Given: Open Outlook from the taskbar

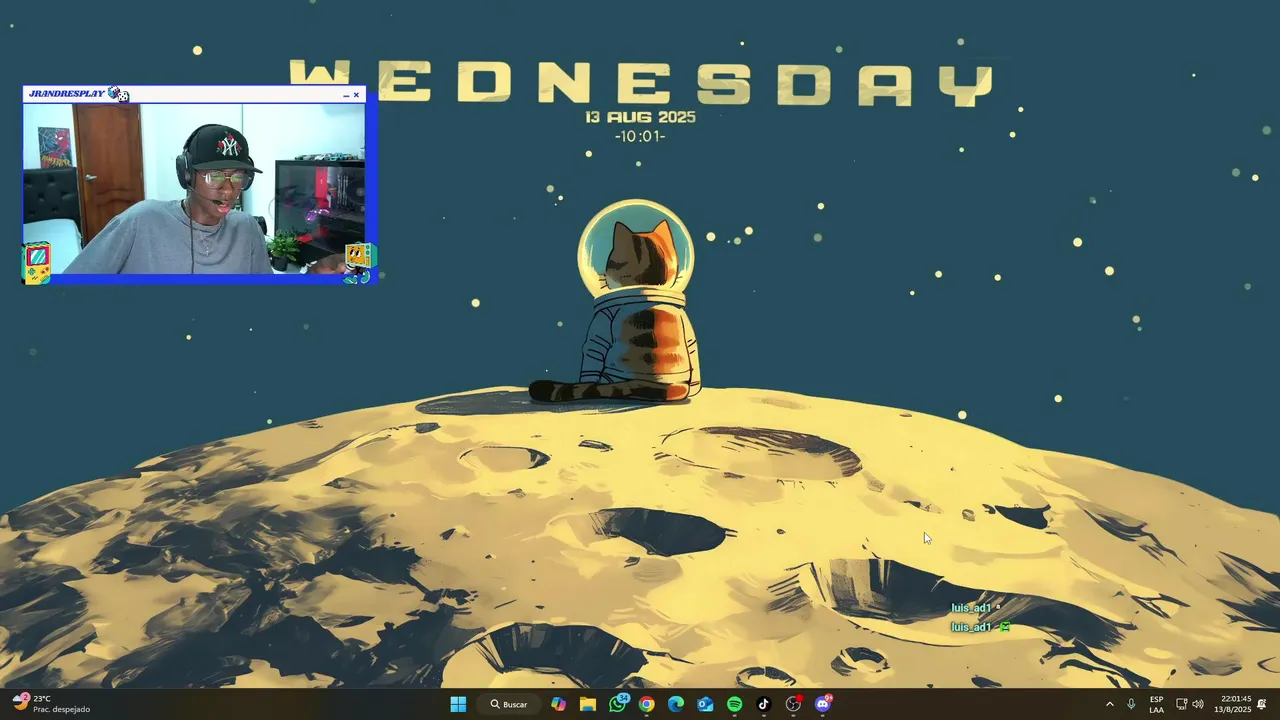Looking at the screenshot, I should [x=705, y=704].
